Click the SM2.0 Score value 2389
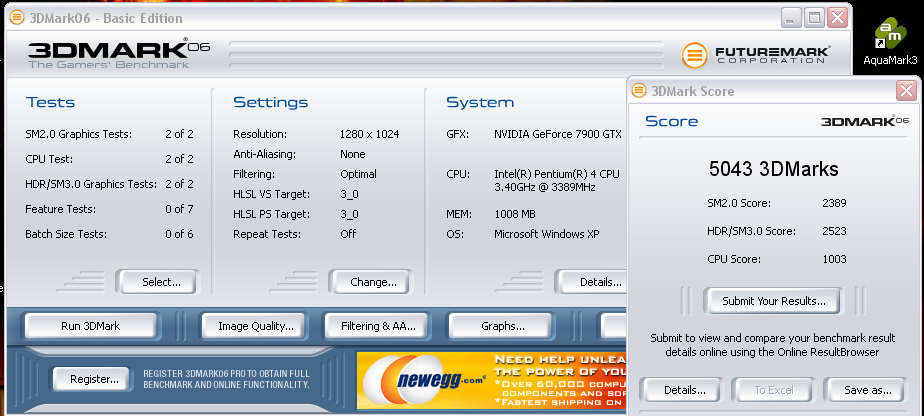Screen dimensions: 924x416 [834, 203]
